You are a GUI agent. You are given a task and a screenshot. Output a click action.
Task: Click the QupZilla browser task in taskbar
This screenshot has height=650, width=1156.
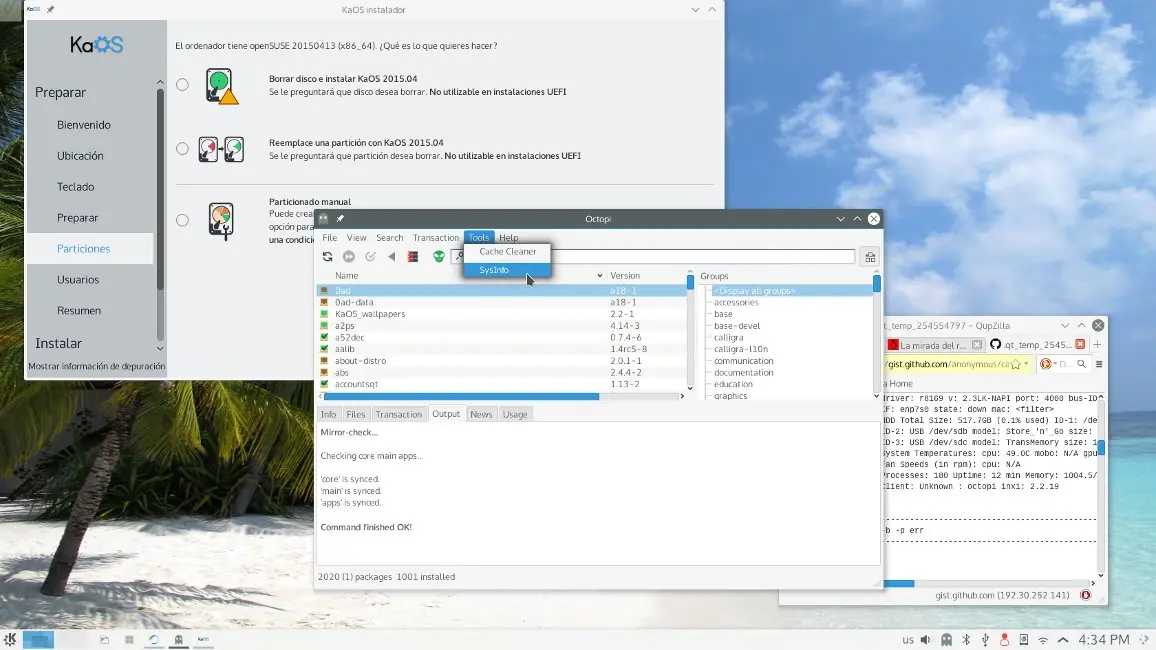pos(153,640)
